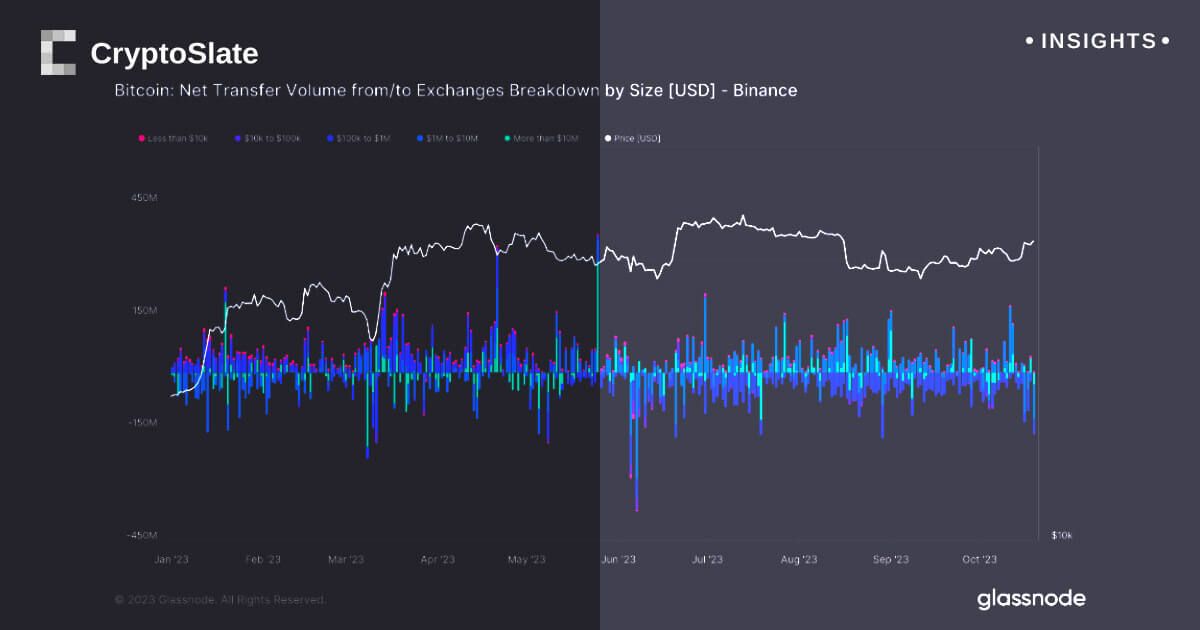The image size is (1200, 630).
Task: Select the chart title about Net Transfer Volume
Action: pos(456,90)
